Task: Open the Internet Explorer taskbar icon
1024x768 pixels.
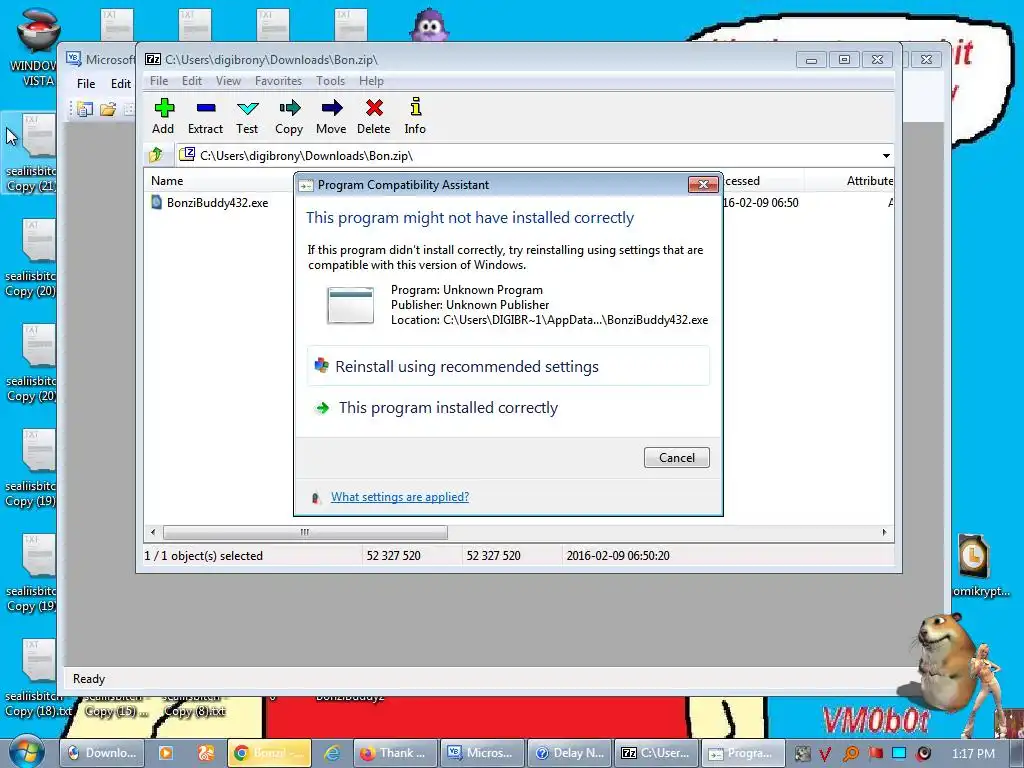Action: (332, 753)
